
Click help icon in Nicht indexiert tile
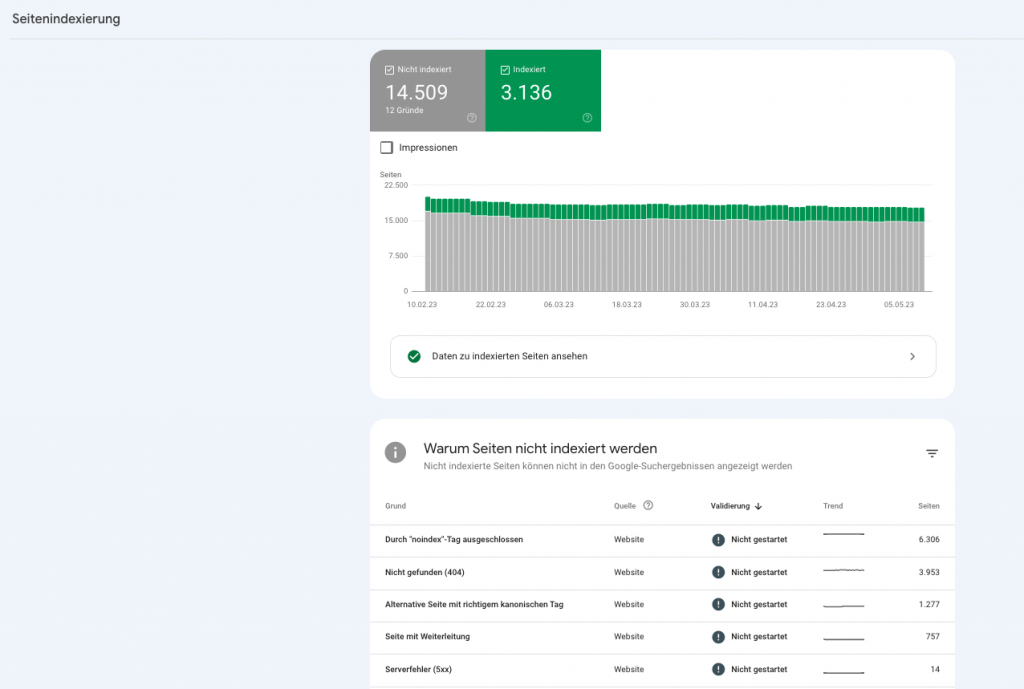[x=472, y=118]
